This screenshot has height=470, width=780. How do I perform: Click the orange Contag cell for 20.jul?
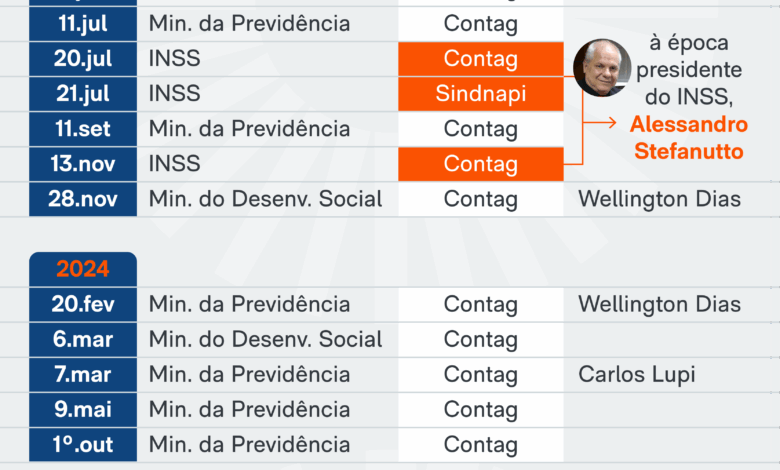tap(481, 59)
